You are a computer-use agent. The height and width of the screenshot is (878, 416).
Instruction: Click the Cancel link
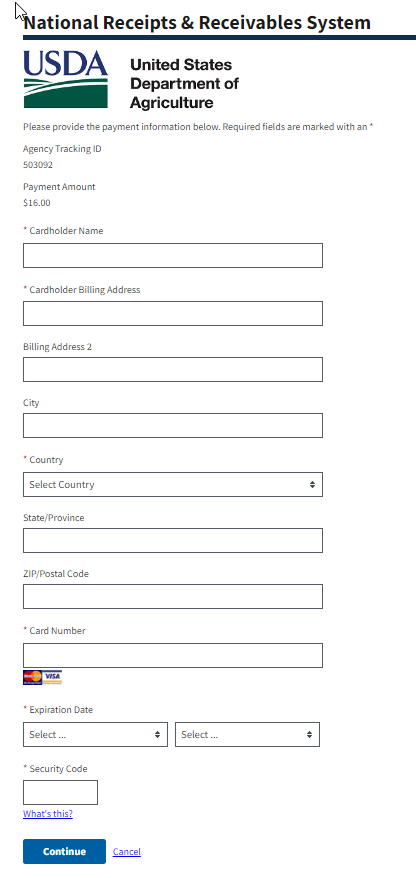(127, 852)
